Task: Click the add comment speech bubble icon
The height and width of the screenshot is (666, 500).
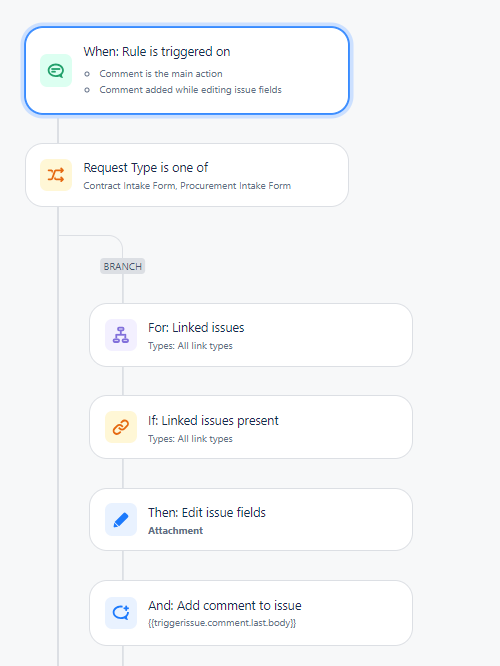Action: coord(121,613)
